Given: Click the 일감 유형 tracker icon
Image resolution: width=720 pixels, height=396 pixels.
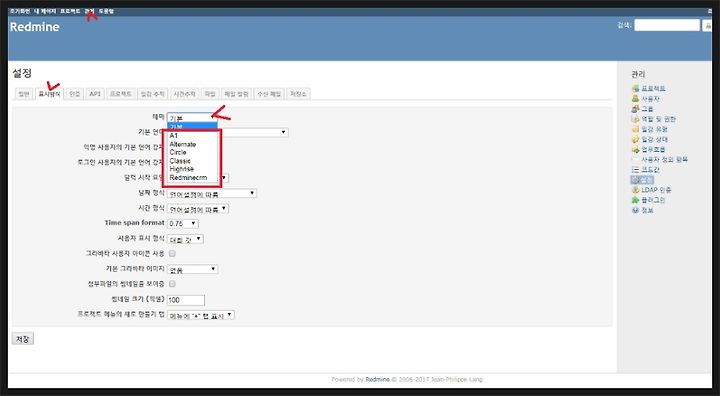Looking at the screenshot, I should (x=636, y=129).
